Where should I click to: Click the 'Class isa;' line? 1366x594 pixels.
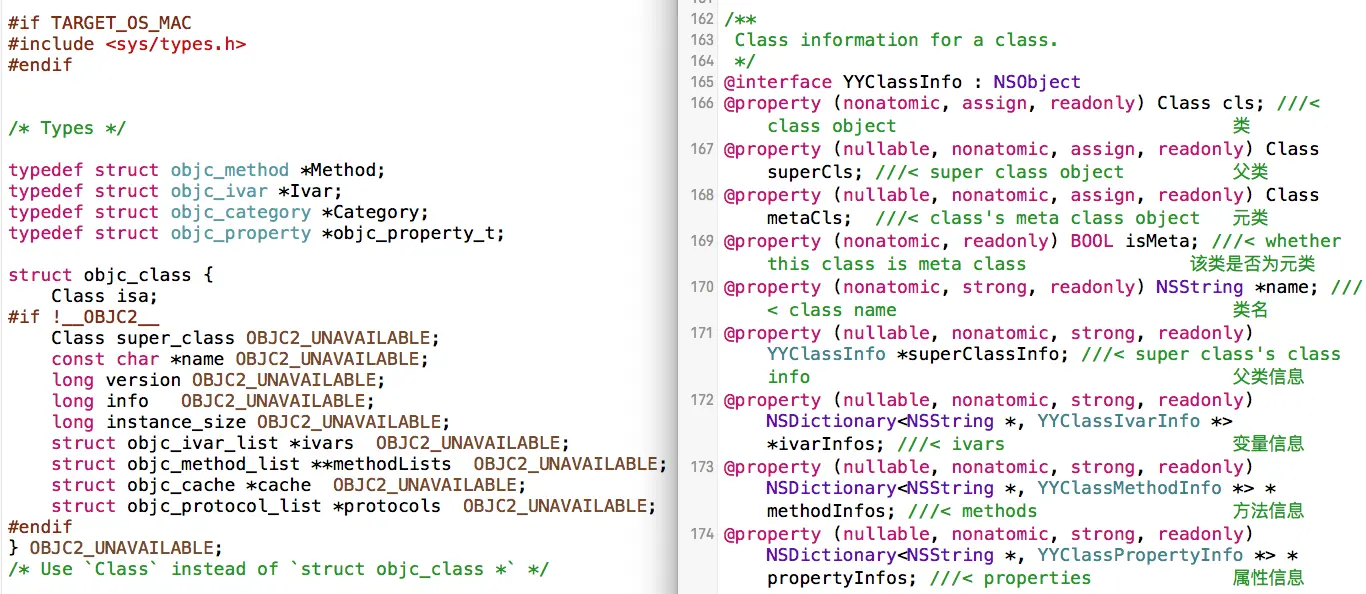[105, 296]
